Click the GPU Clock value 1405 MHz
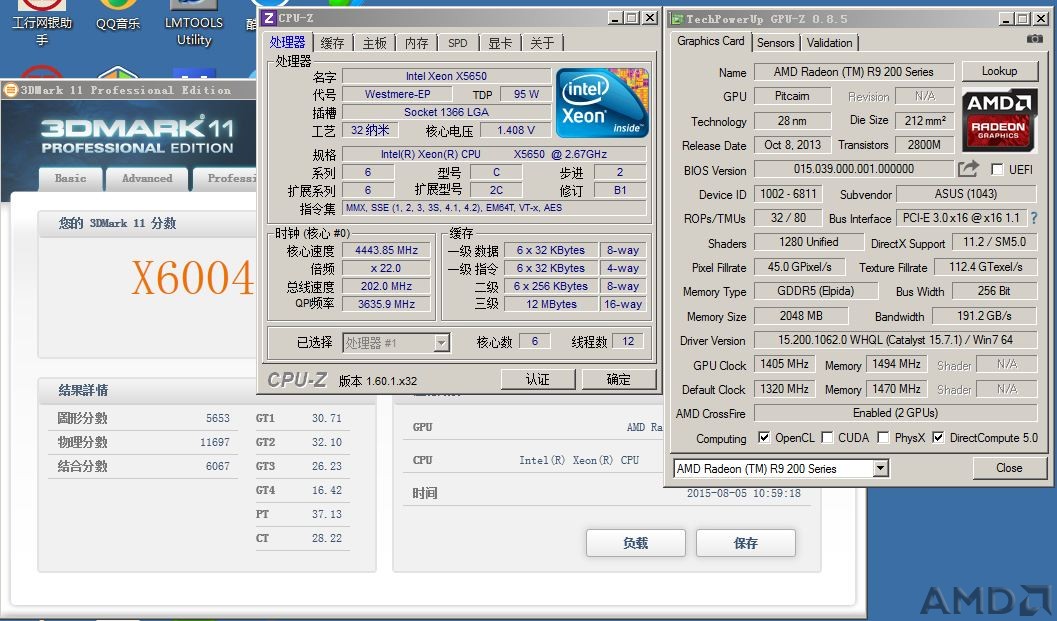The image size is (1057, 621). [x=784, y=364]
